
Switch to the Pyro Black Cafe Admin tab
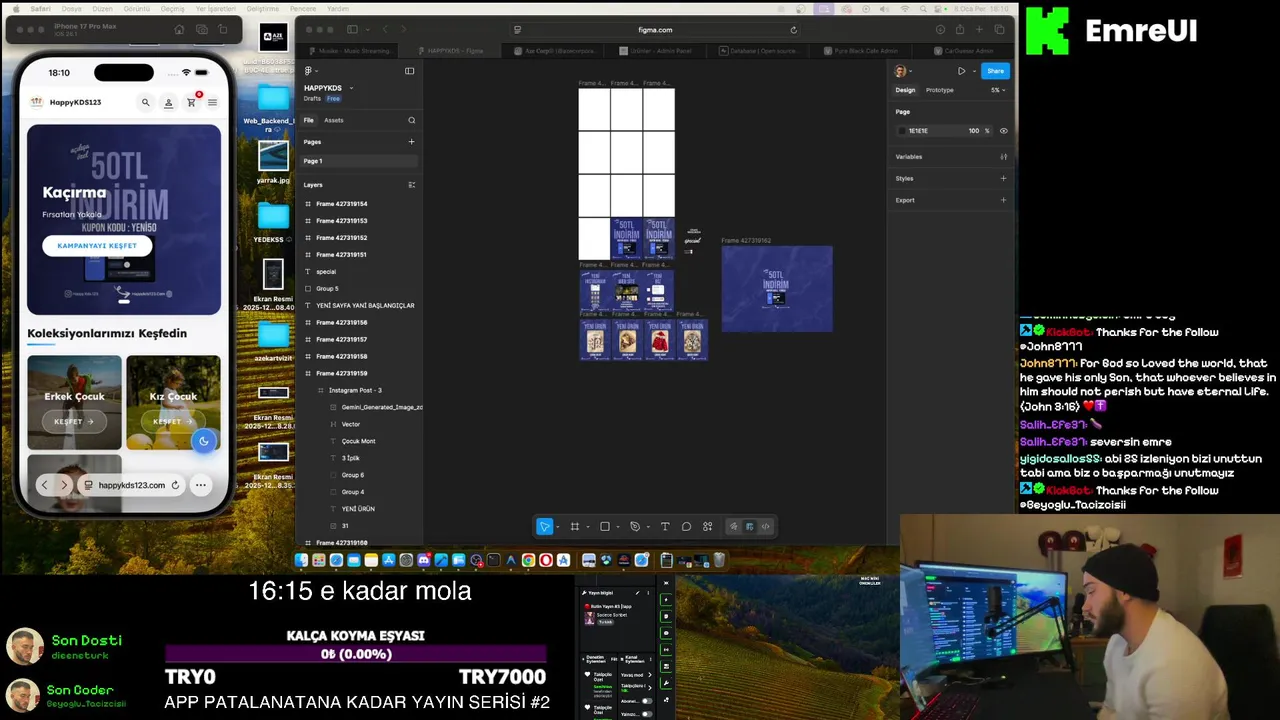coord(858,50)
